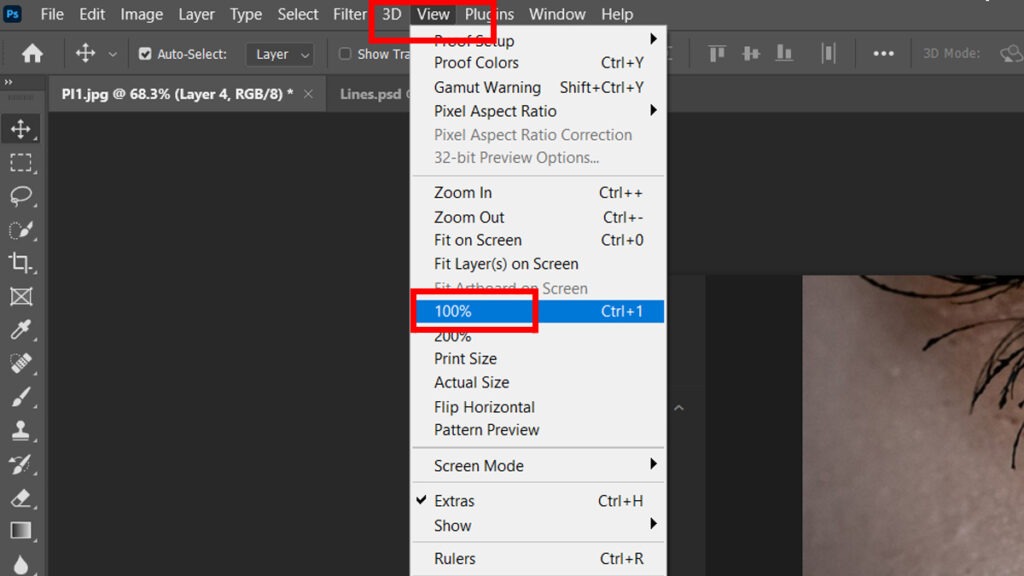
Task: Select the Brush tool
Action: tap(21, 397)
